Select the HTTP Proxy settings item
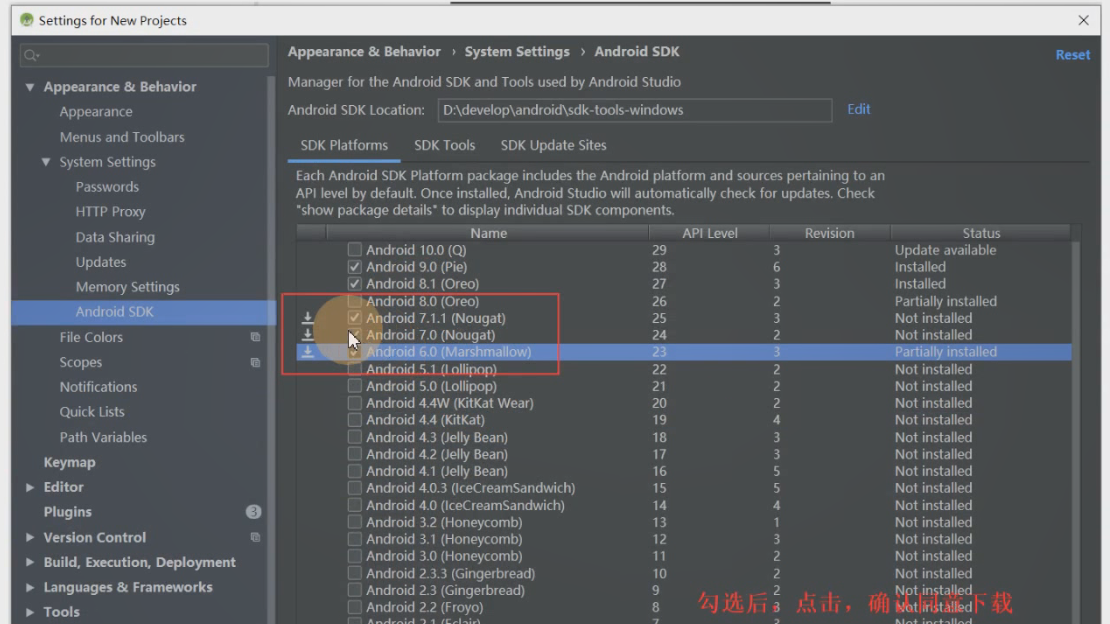 [110, 212]
